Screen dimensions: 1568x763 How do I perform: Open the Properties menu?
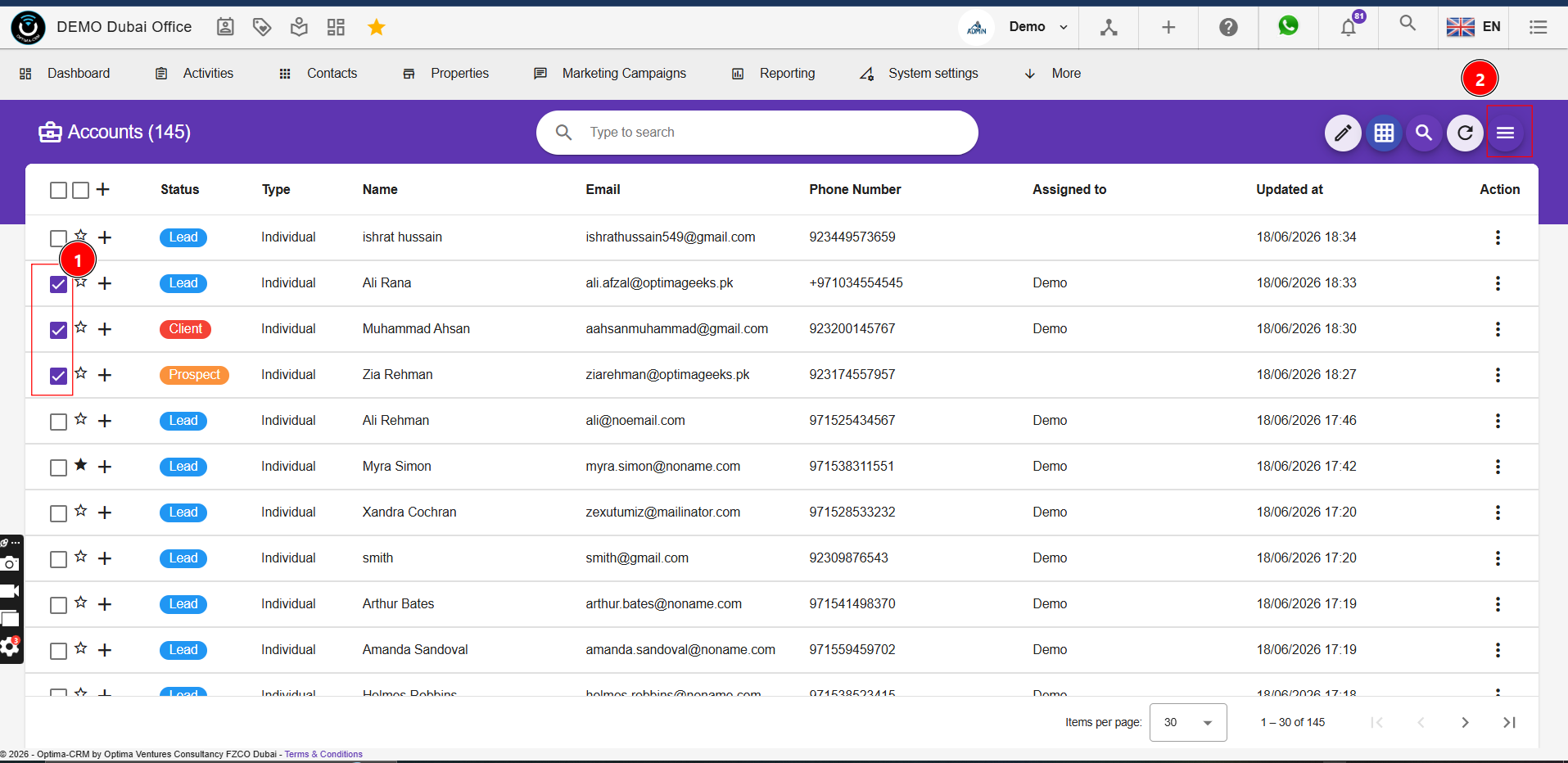[445, 74]
